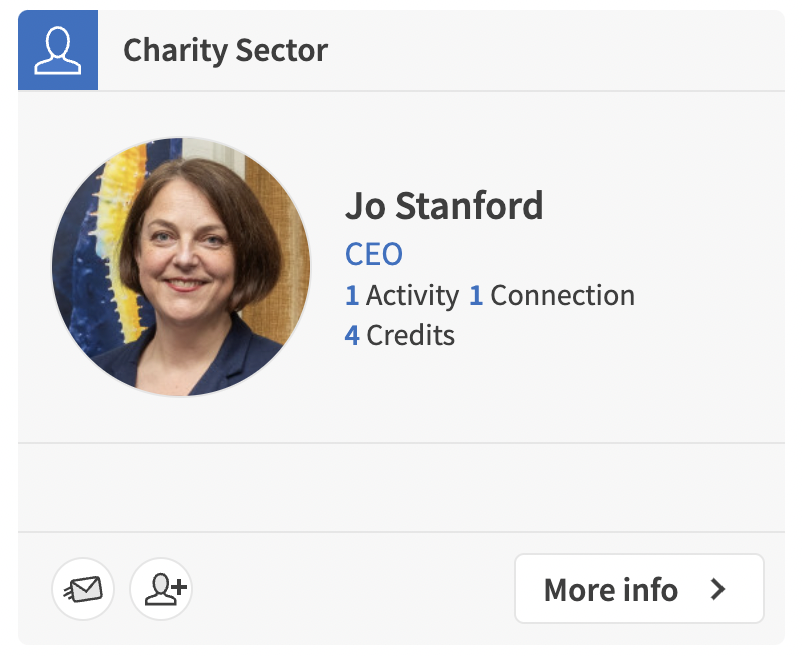This screenshot has height=656, width=802.
Task: Open Jo Stanford's circular profile photo
Action: (181, 266)
